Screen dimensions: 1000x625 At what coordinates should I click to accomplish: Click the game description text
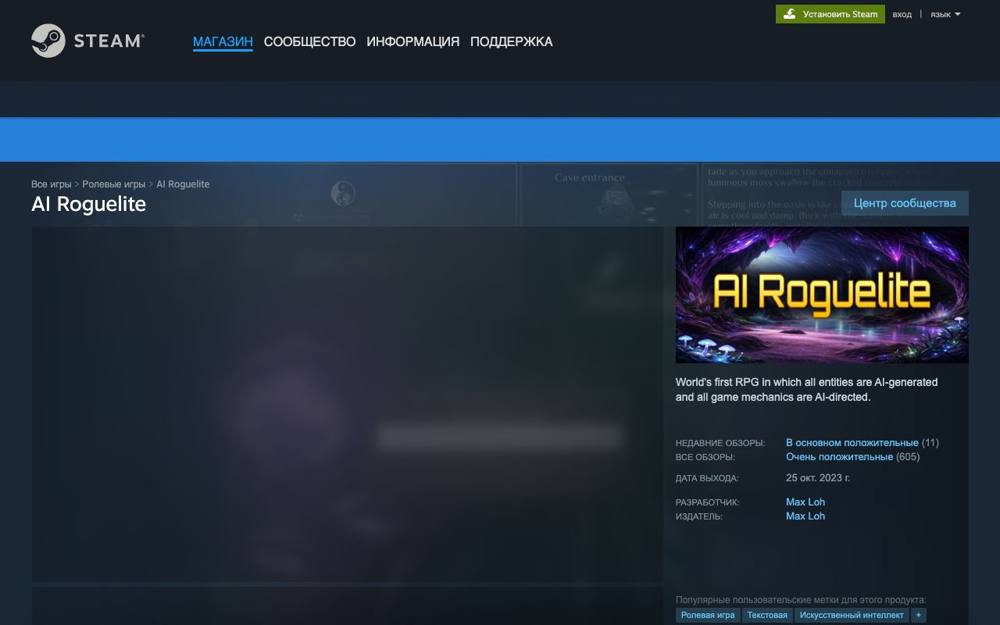pos(806,390)
